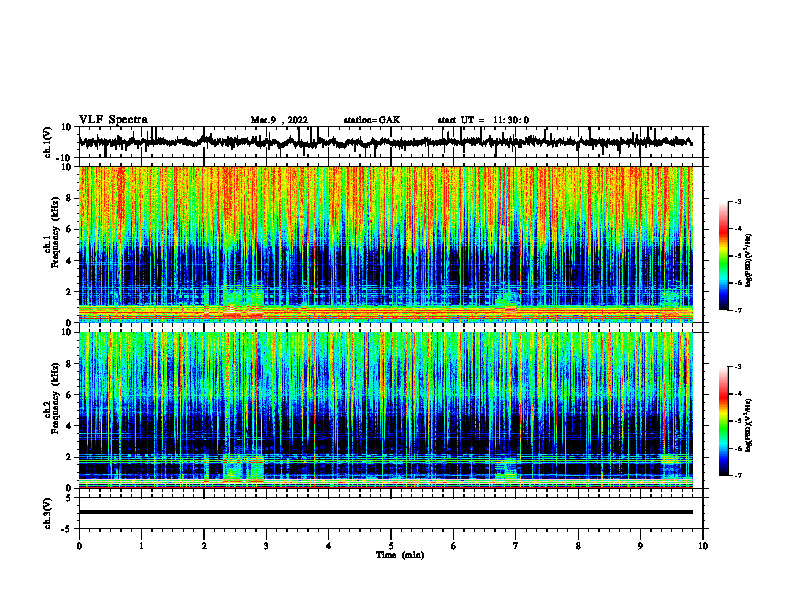Click the ch.2 "Frequency (kHz)" axis label
Viewport: 792px width, 612px height.
55,398
